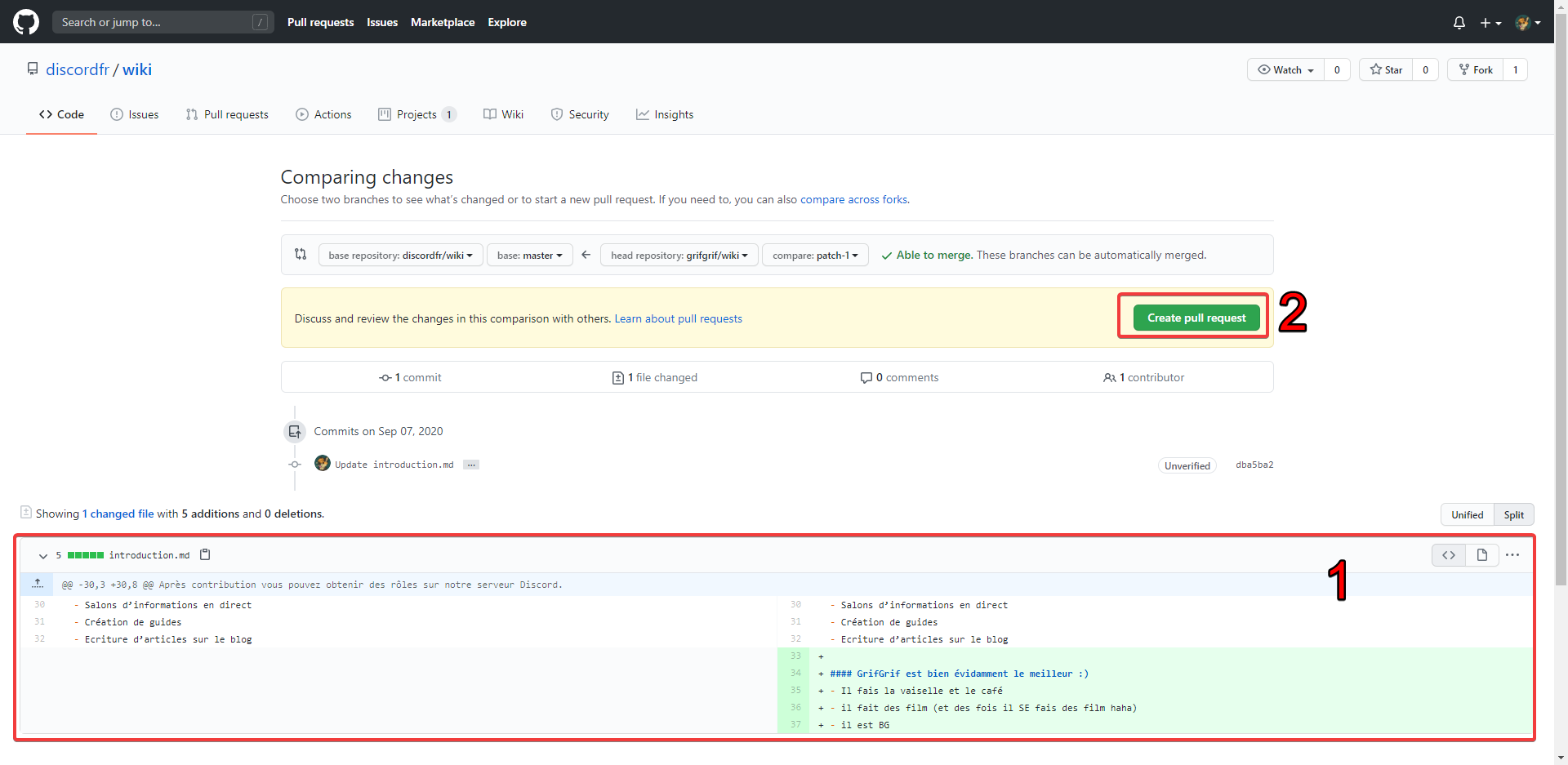
Task: Expand hidden lines above the diff hunk
Action: (38, 584)
